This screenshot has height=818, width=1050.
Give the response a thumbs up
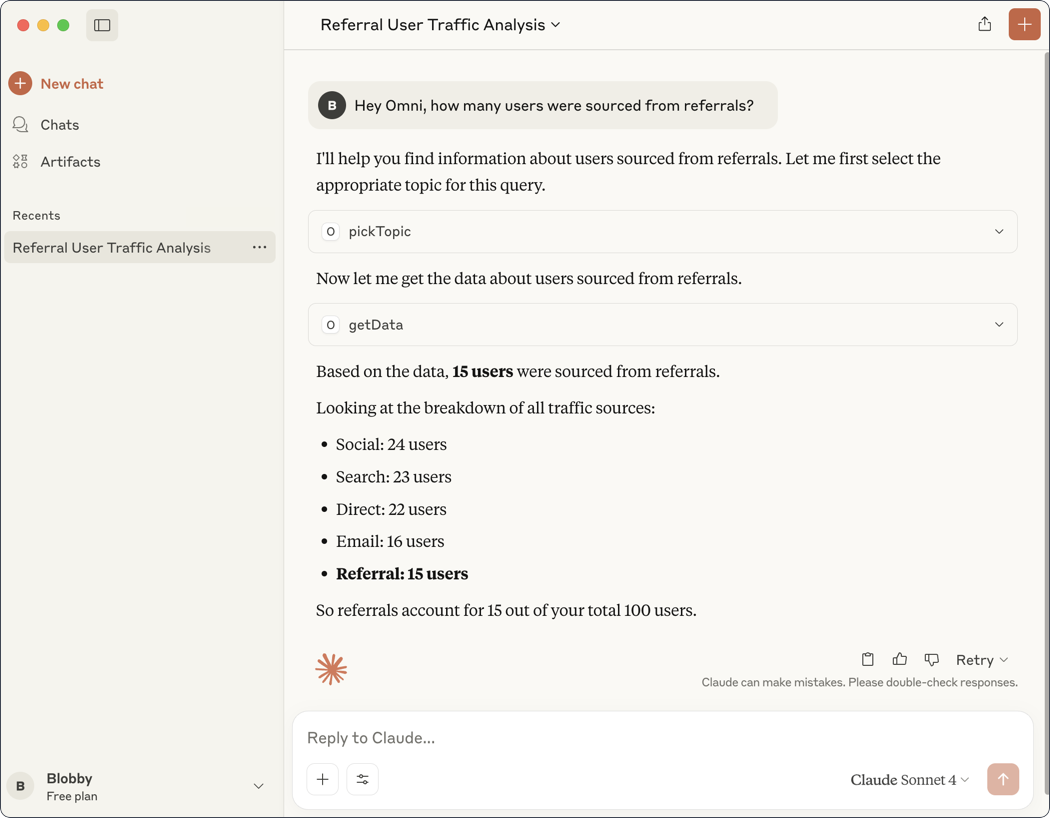899,659
